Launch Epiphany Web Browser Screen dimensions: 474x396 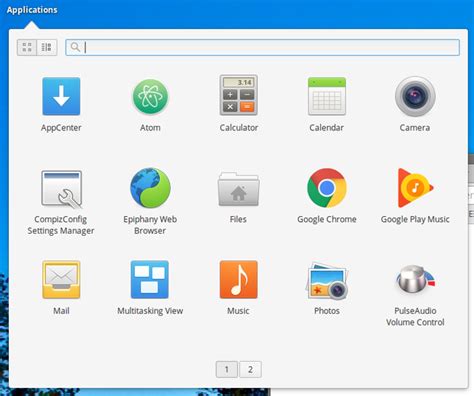click(x=150, y=188)
